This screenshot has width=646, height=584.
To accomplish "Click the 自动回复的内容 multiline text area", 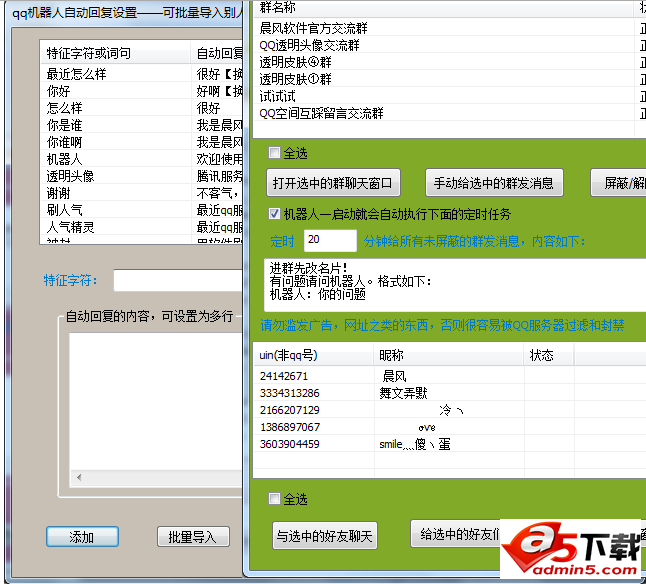I will pos(156,401).
